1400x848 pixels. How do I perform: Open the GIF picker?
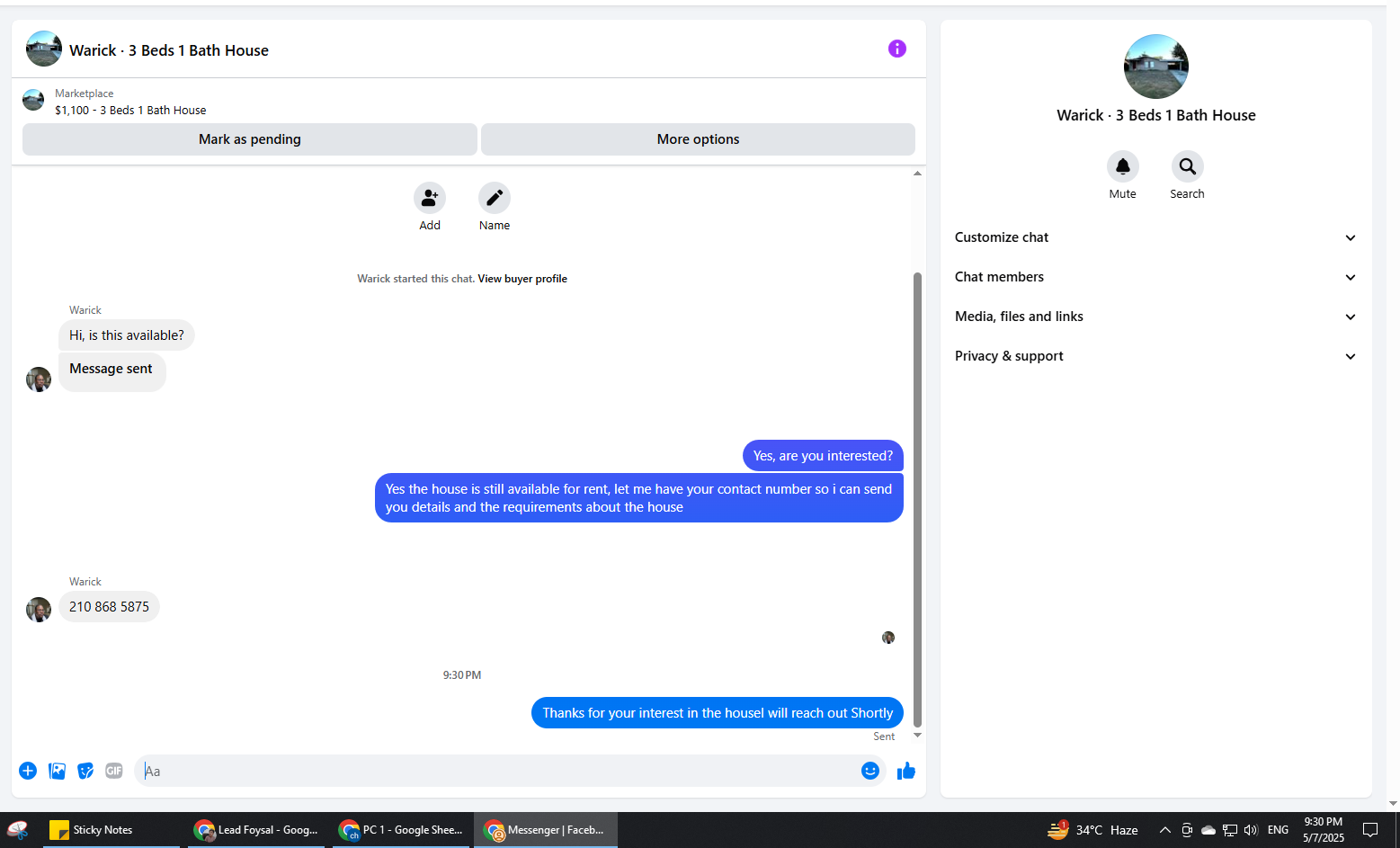coord(114,771)
